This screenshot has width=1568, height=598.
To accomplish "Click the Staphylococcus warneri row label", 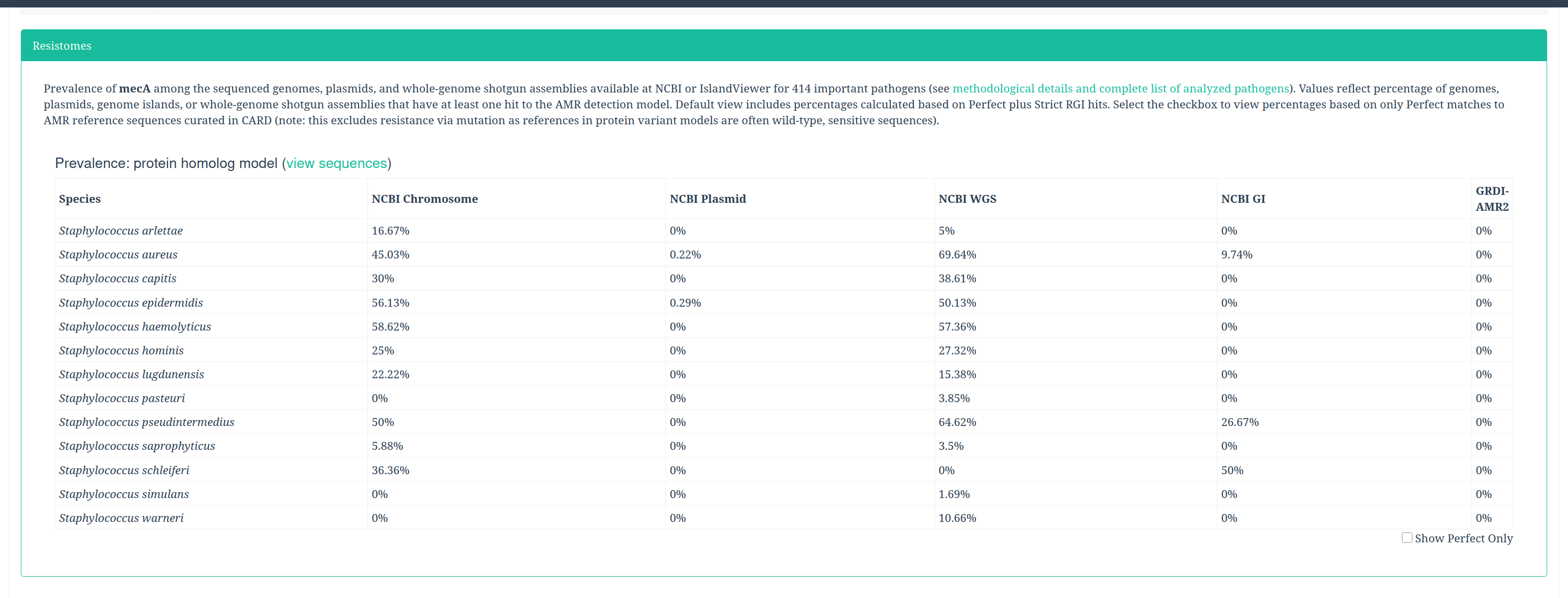I will [121, 517].
